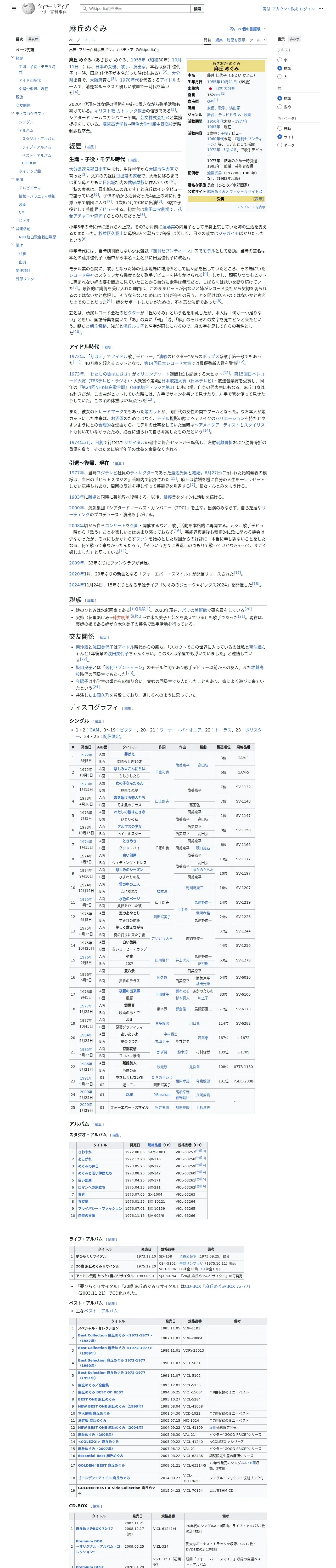Edit the 経歴 section
The width and height of the screenshot is (336, 1568).
(x=91, y=147)
